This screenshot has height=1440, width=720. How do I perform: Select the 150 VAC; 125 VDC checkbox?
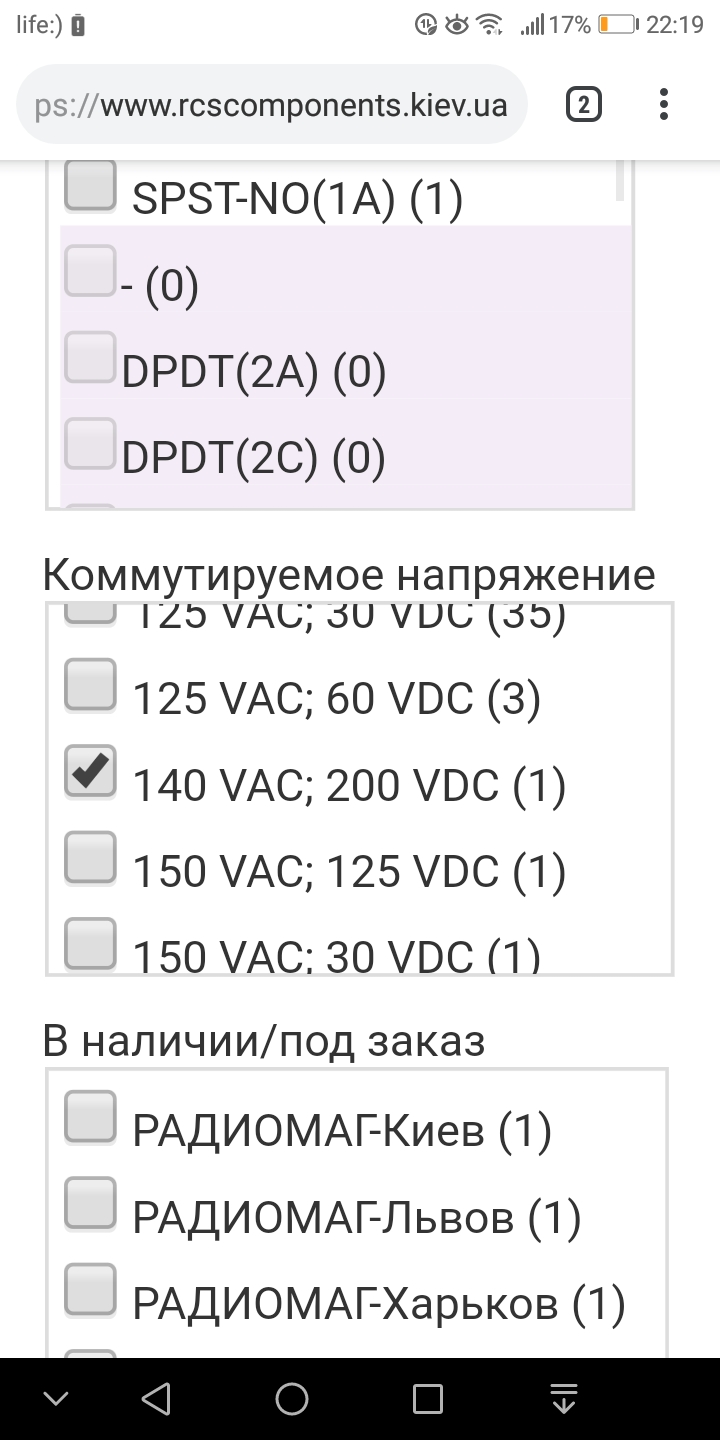90,858
